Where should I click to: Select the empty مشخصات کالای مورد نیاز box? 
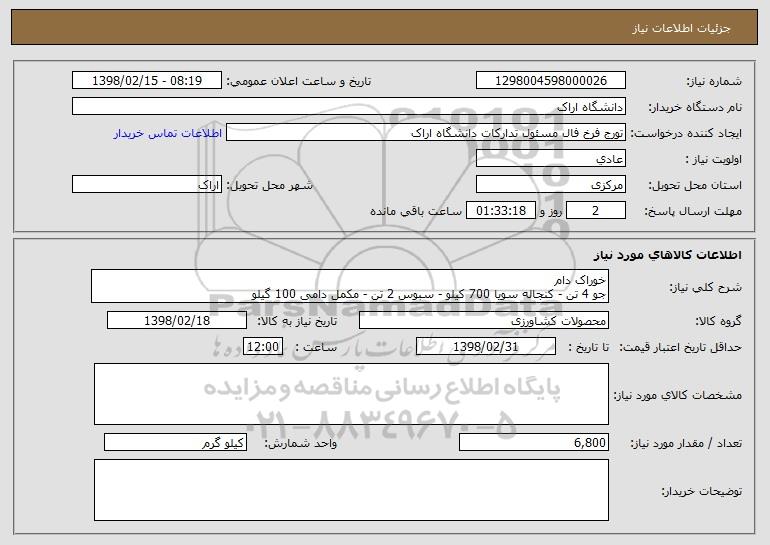(x=351, y=394)
